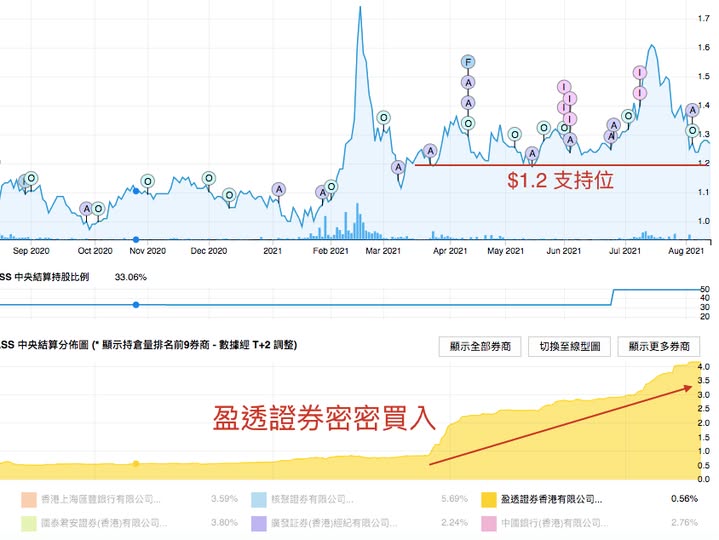Select the O marker at Nov 2020
Viewport: 719px width, 540px height.
click(x=148, y=182)
